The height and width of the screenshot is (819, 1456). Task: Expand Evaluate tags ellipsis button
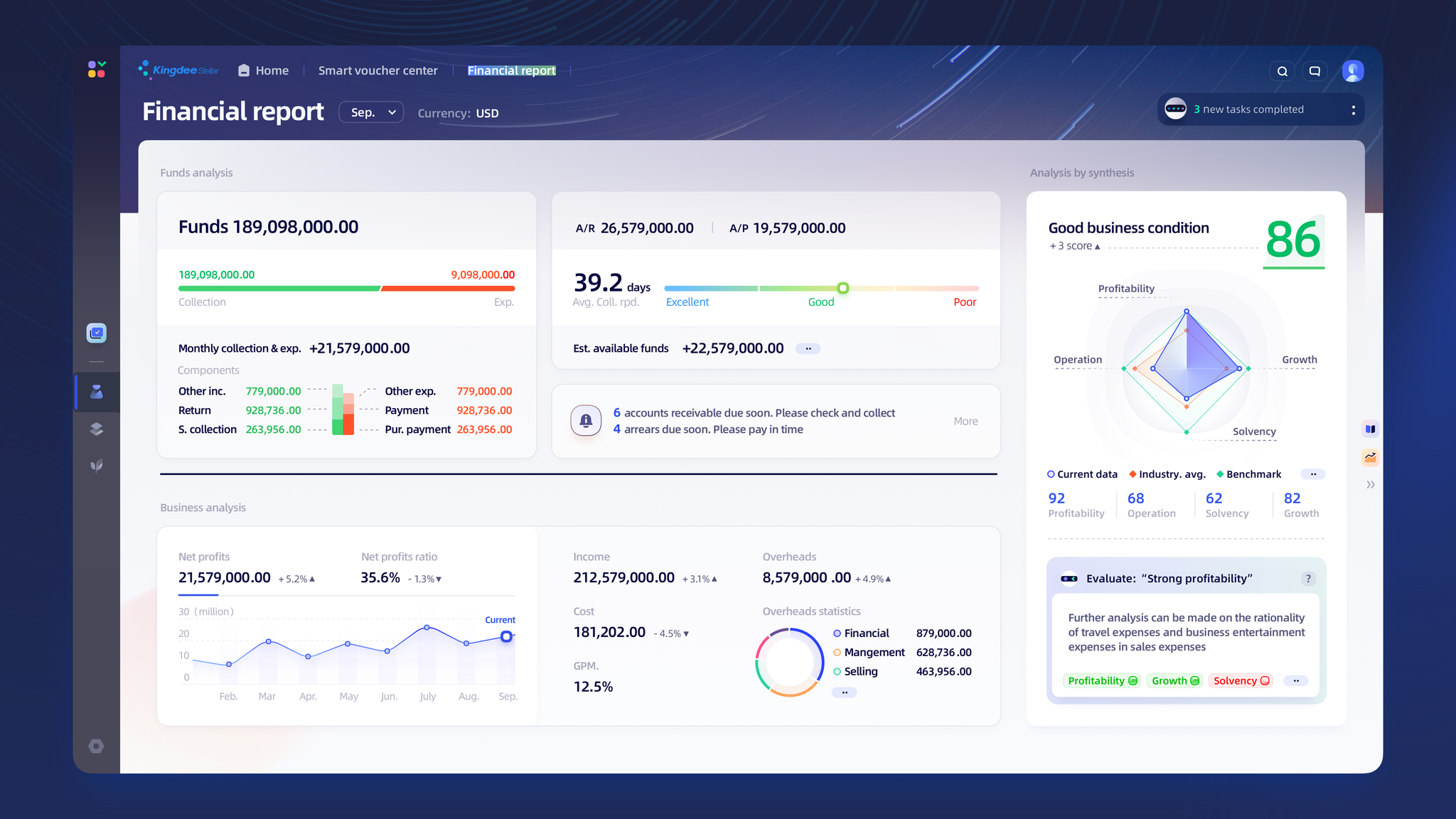tap(1296, 680)
